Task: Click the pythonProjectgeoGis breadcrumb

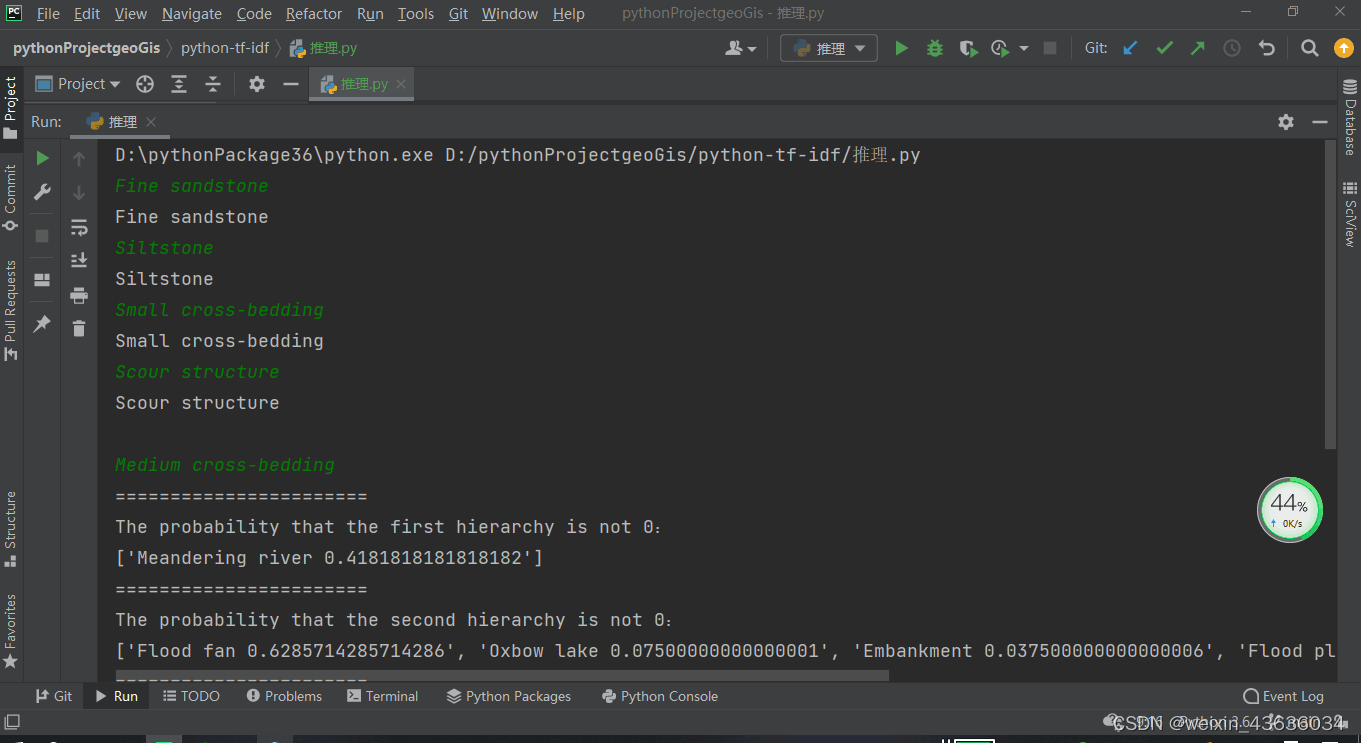Action: [x=86, y=48]
